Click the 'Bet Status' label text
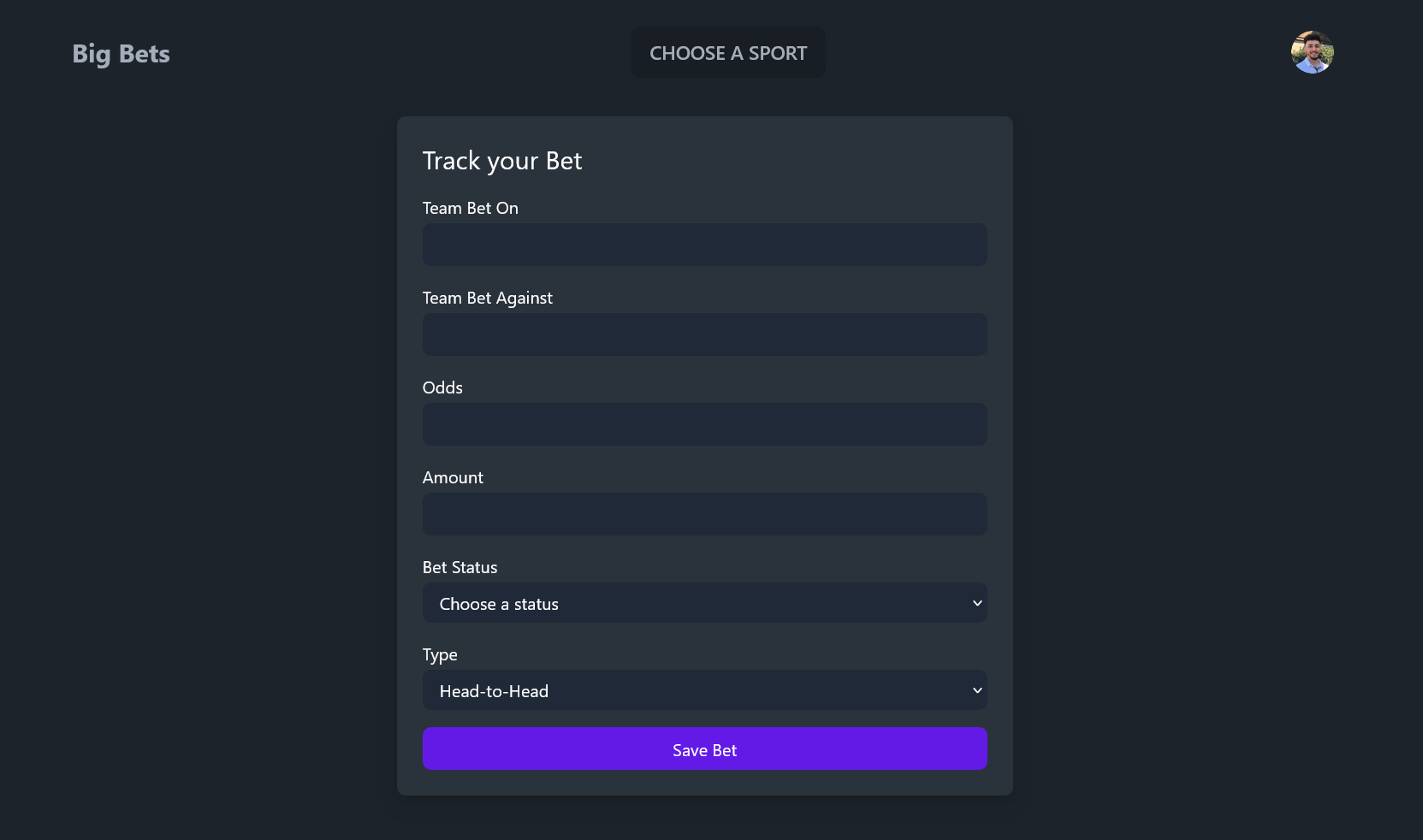Screen dimensions: 1423x840 pyautogui.click(x=460, y=567)
